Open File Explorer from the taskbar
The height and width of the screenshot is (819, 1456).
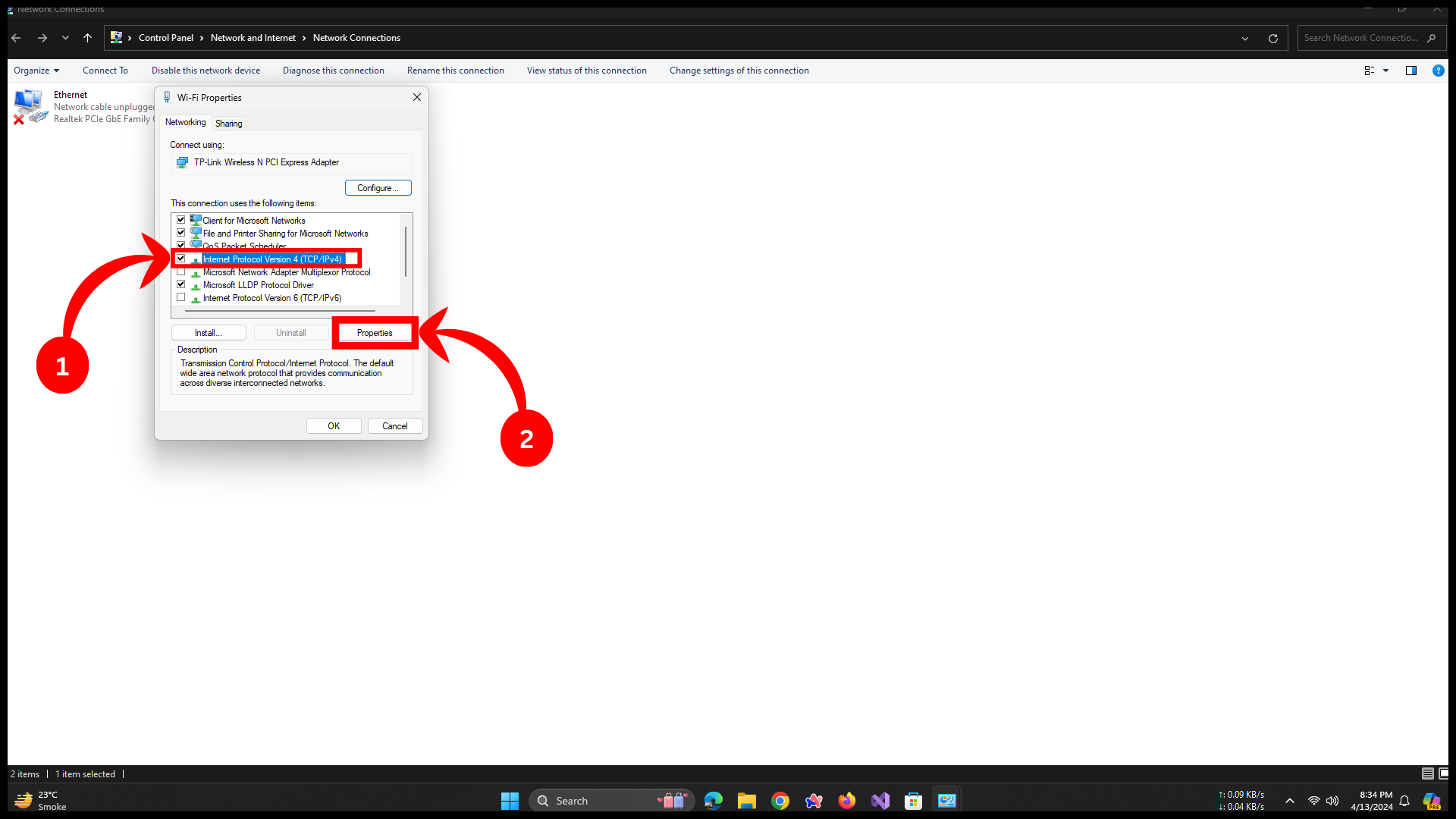[747, 801]
